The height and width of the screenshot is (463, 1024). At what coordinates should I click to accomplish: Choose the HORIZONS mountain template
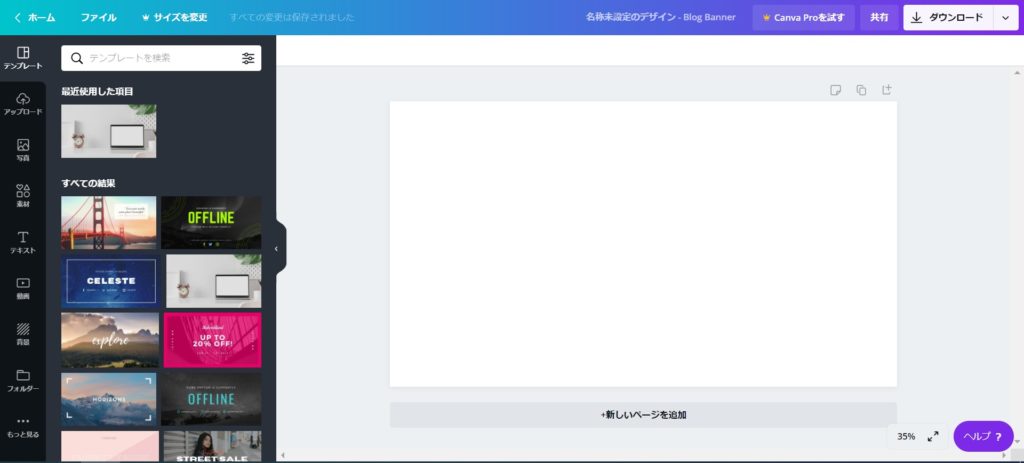click(108, 399)
